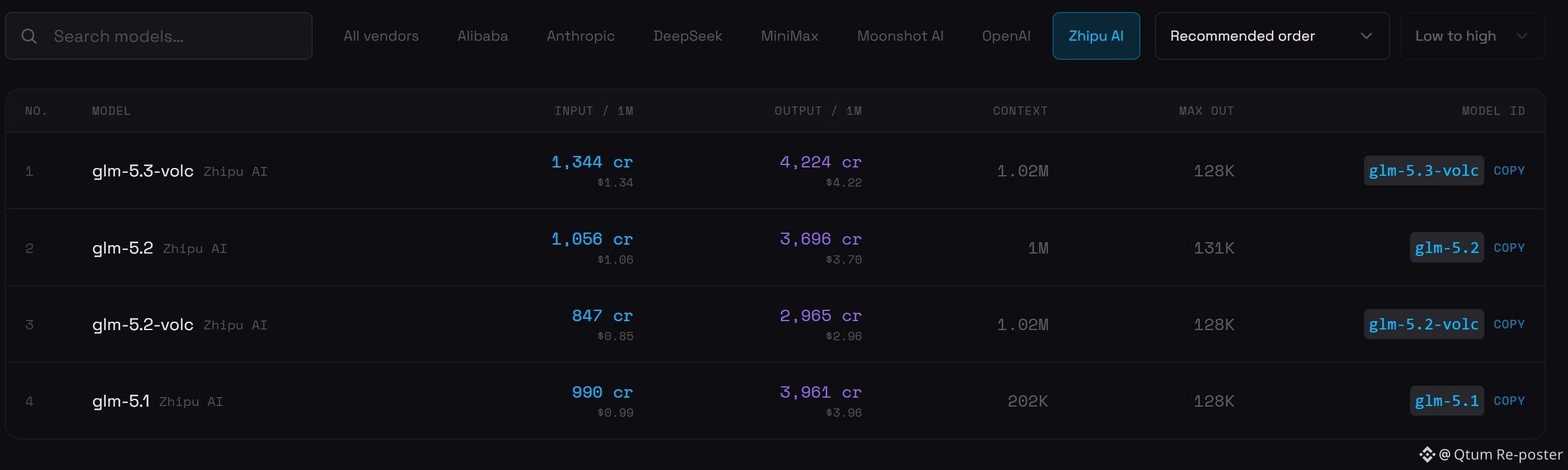The height and width of the screenshot is (470, 1568).
Task: Click the Search models input field
Action: (x=159, y=36)
